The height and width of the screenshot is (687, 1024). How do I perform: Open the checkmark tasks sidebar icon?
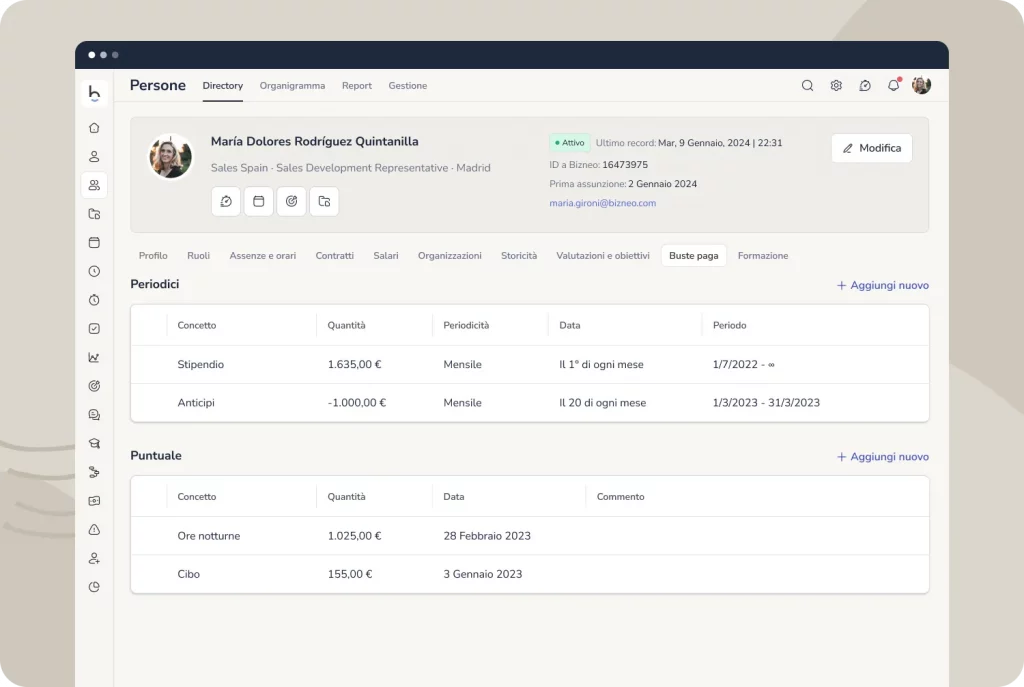[x=94, y=329]
